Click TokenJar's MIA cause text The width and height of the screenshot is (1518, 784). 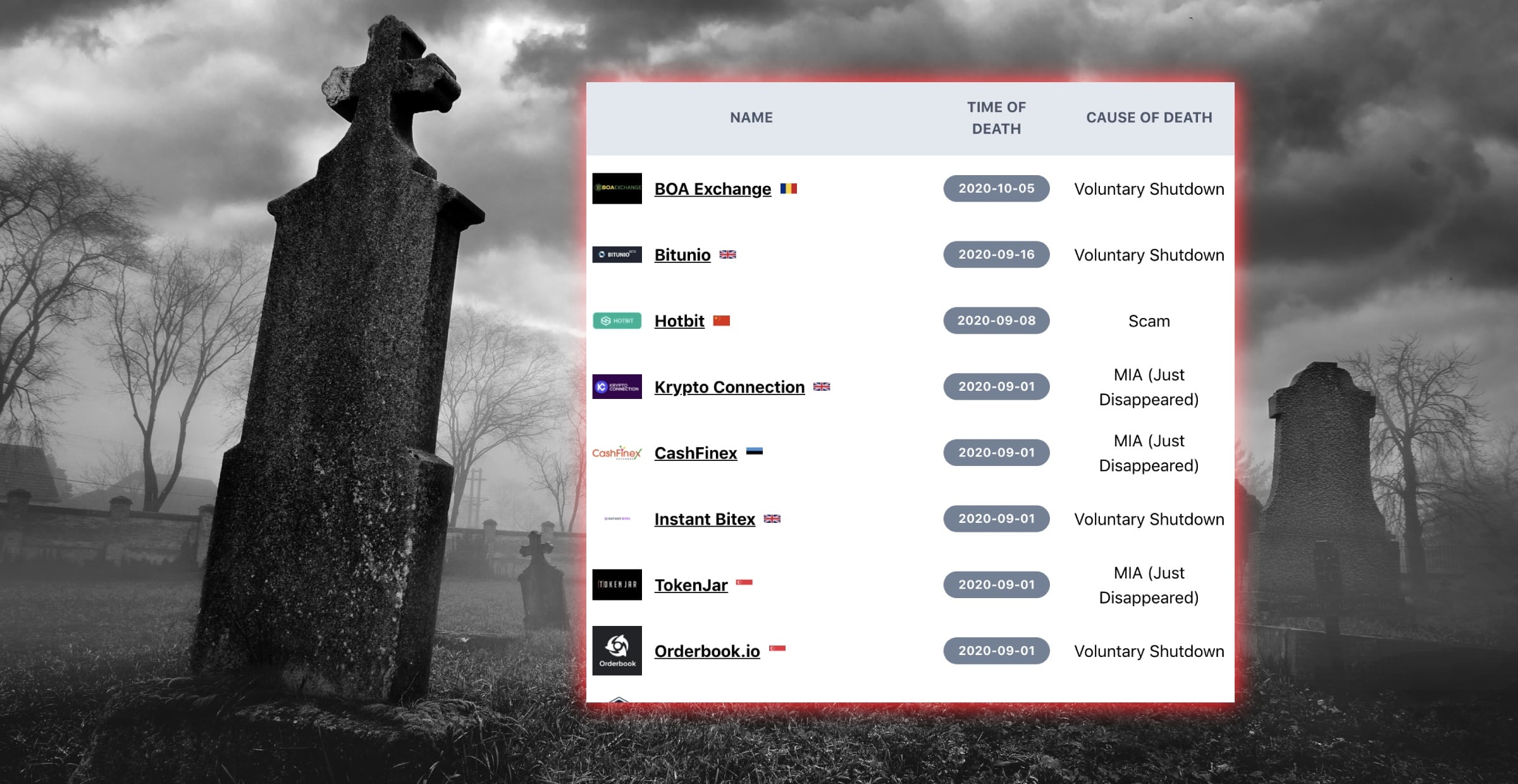(x=1149, y=585)
